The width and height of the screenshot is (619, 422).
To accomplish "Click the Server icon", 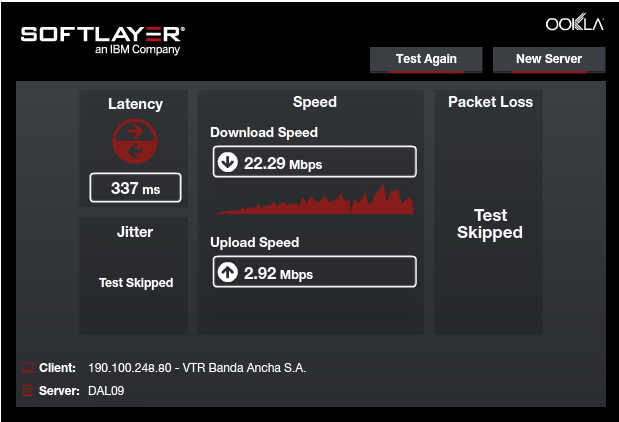I will pyautogui.click(x=27, y=390).
